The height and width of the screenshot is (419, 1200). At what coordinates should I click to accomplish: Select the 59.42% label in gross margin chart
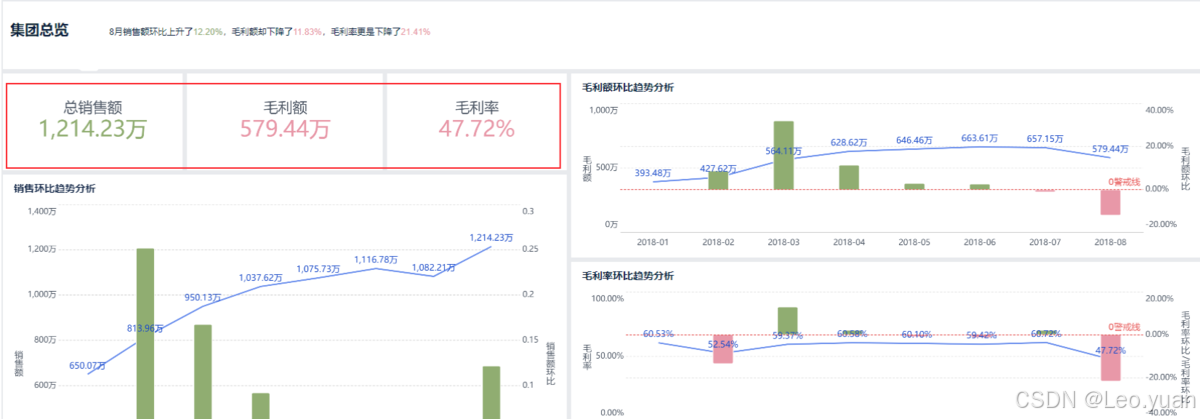tap(983, 335)
